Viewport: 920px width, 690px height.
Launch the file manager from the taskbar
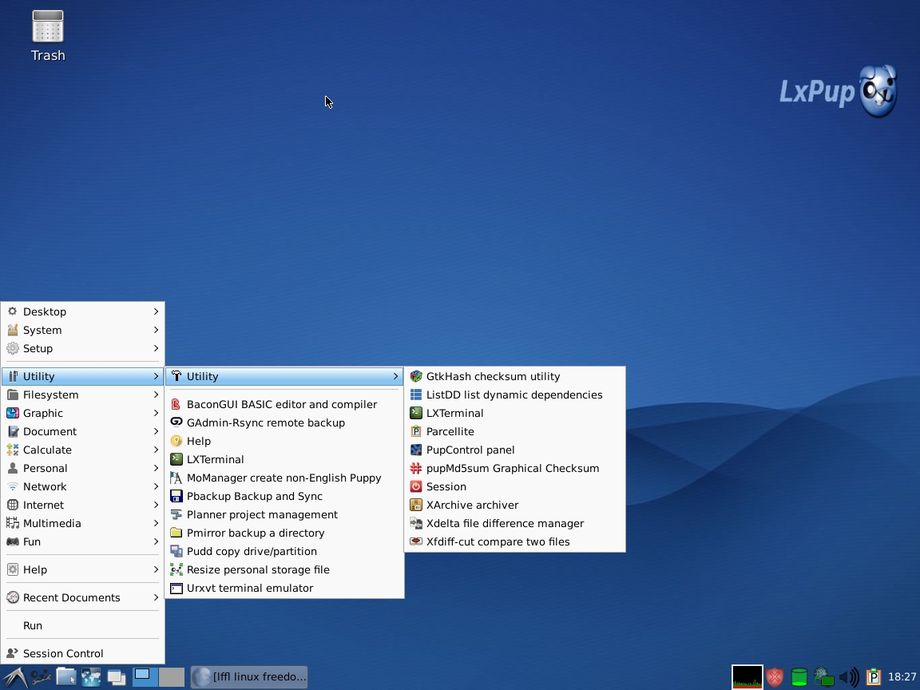66,677
